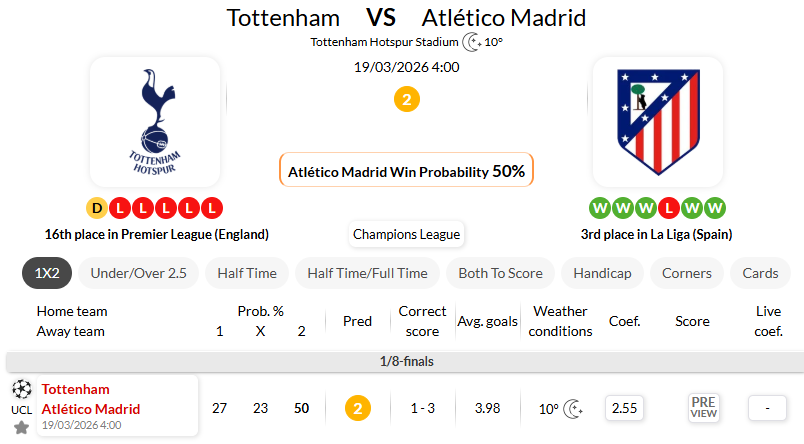Click the orange prediction circle in match row
The width and height of the screenshot is (804, 444).
click(357, 408)
